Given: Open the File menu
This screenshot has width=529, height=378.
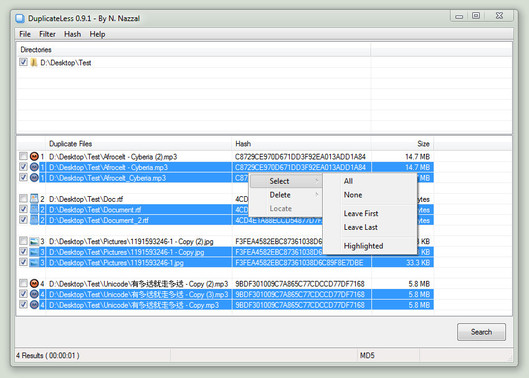Looking at the screenshot, I should [x=25, y=34].
